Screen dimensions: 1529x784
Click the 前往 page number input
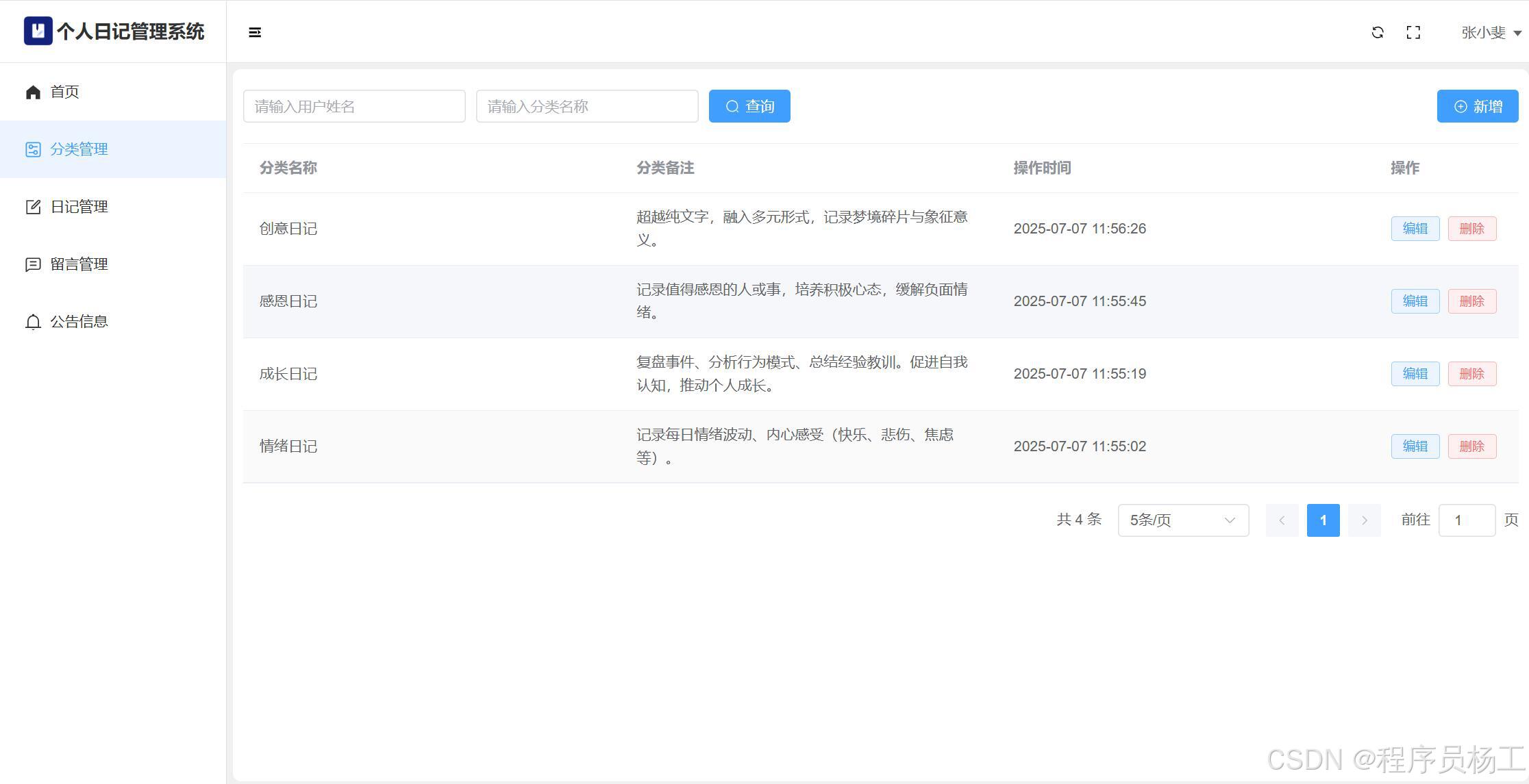pos(1466,520)
